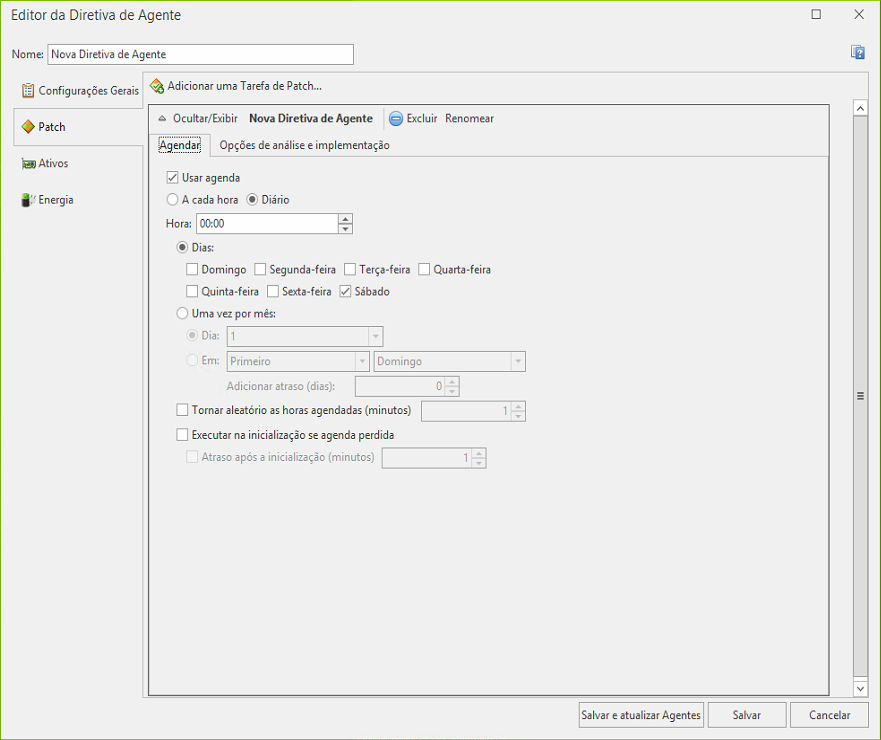Decrease the Hora time spinner
This screenshot has width=881, height=740.
[x=346, y=229]
